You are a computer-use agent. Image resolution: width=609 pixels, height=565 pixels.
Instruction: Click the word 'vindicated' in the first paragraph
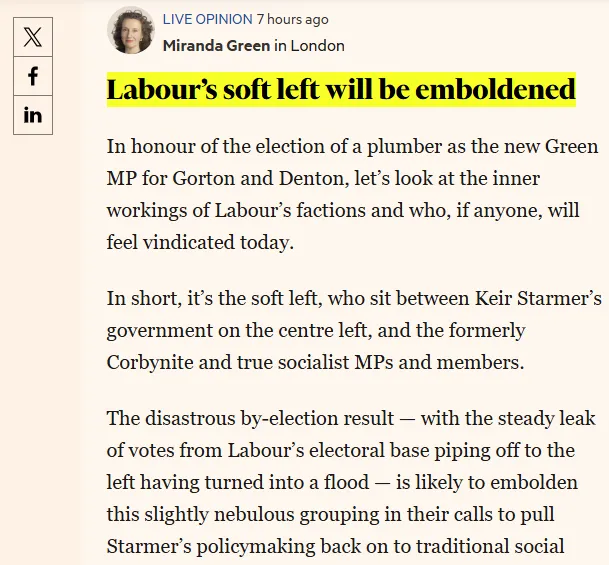[x=194, y=241]
